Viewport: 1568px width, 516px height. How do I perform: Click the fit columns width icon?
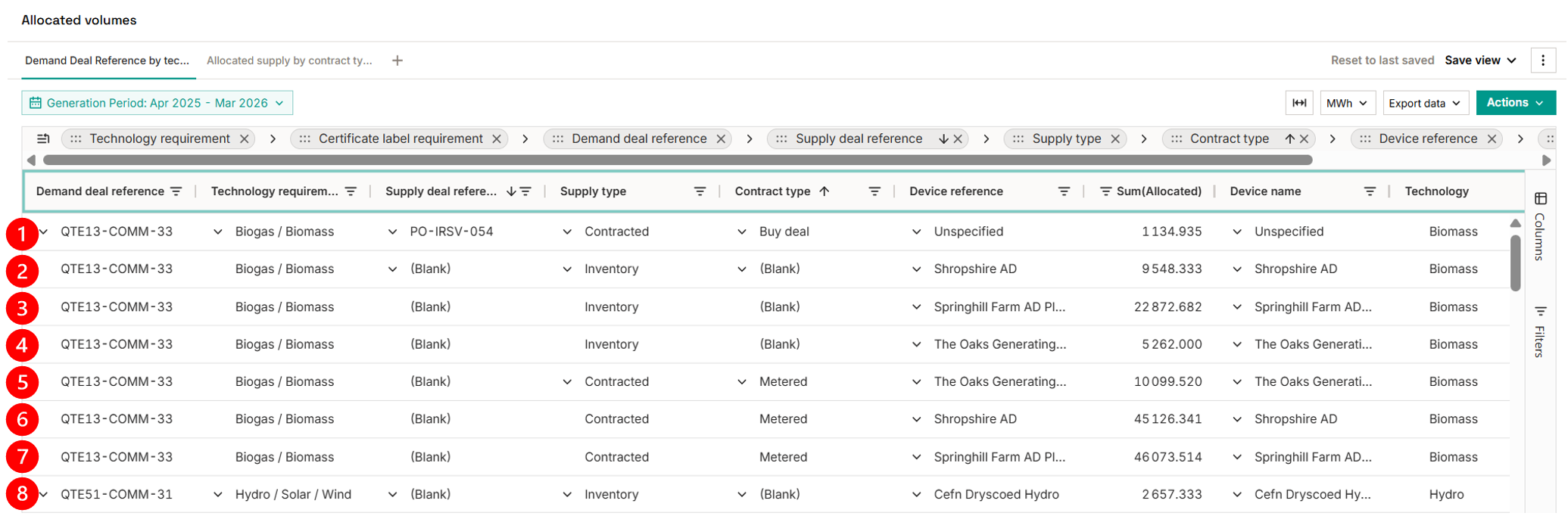[x=1299, y=103]
